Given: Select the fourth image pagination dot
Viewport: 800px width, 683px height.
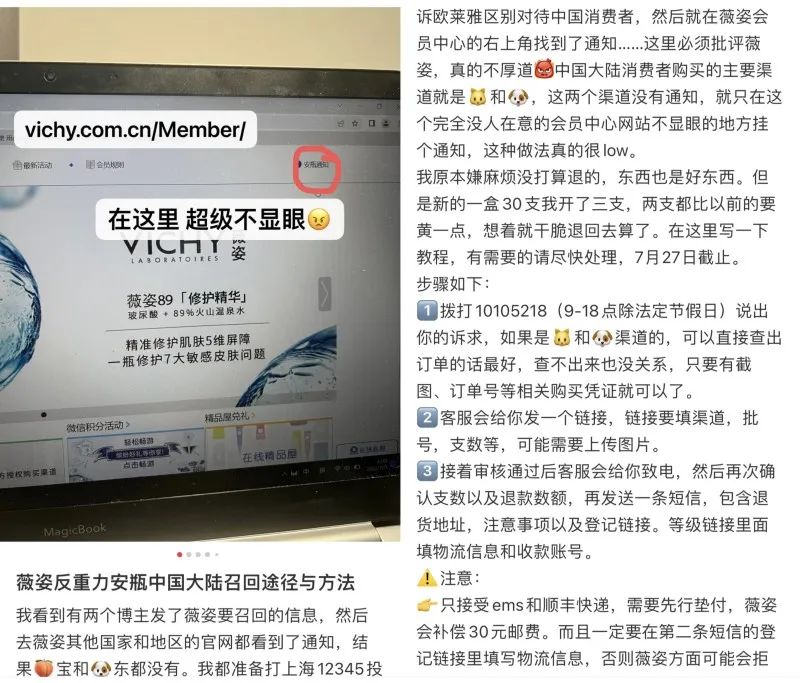Looking at the screenshot, I should pos(208,554).
